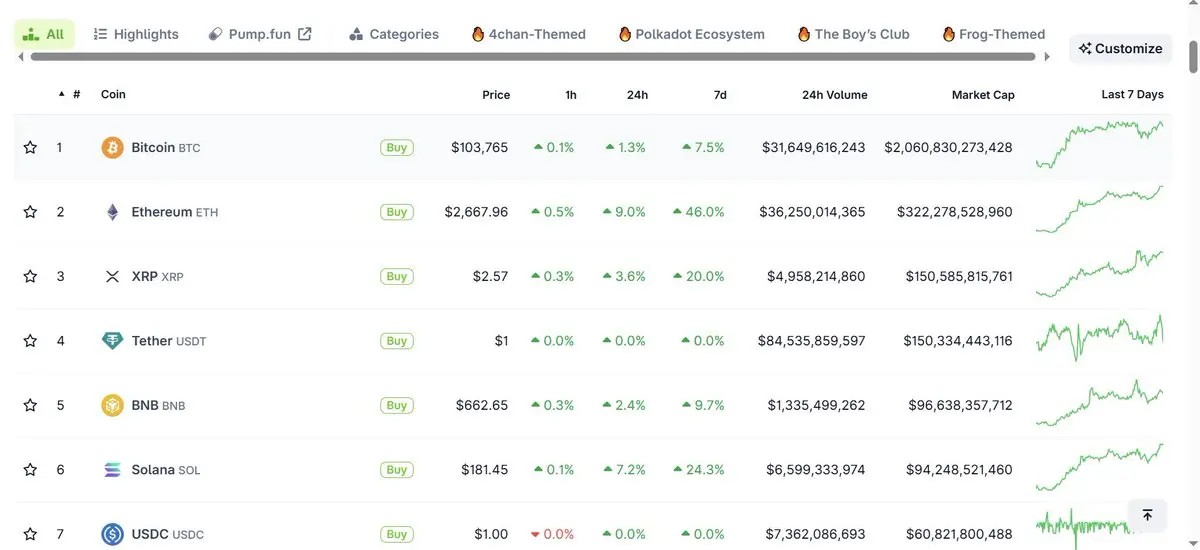Open the Customize button
The height and width of the screenshot is (550, 1200).
coord(1120,48)
